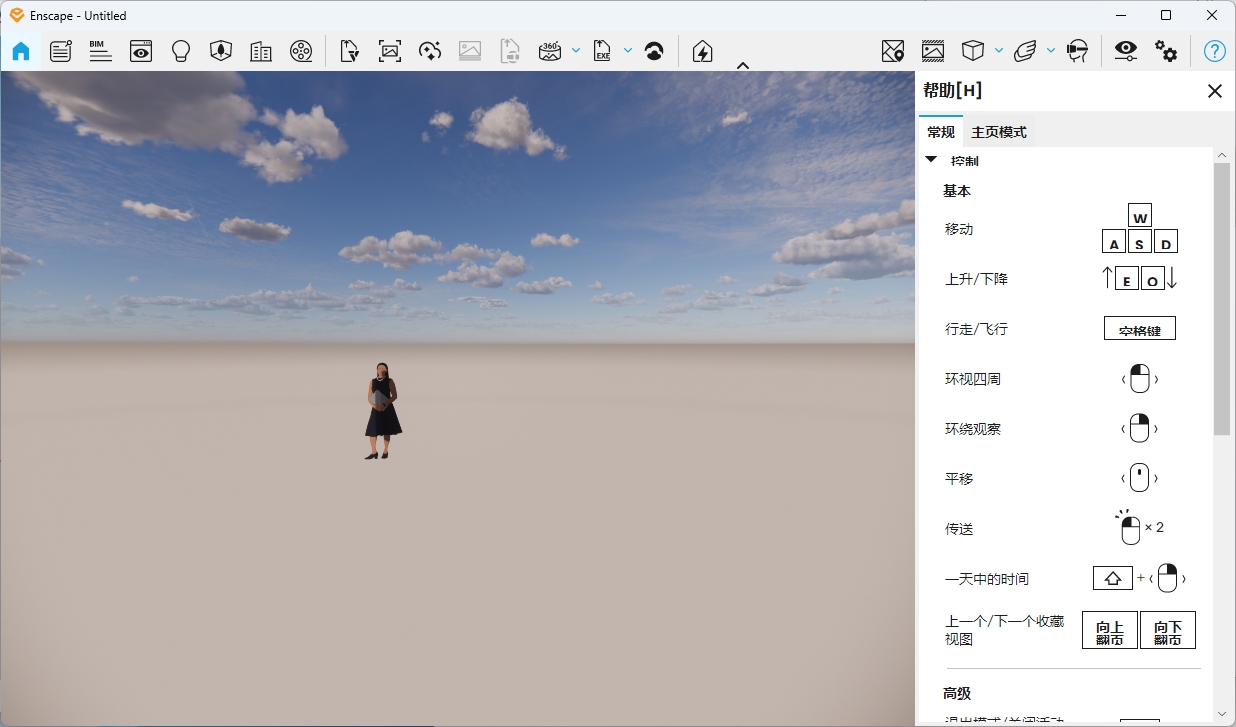
Task: Open the site context map icon
Action: click(x=892, y=51)
